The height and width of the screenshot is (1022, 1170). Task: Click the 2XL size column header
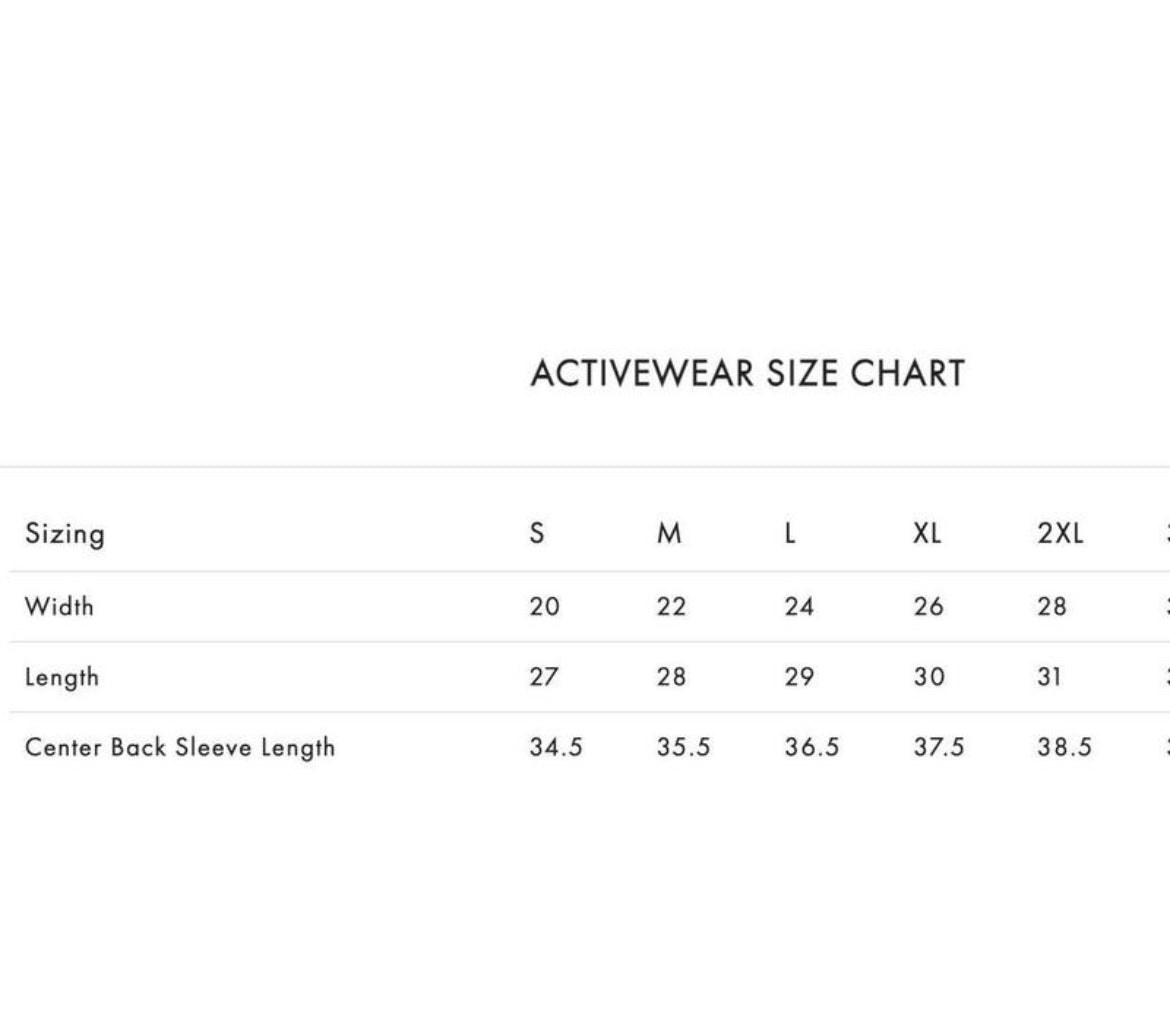click(1060, 533)
